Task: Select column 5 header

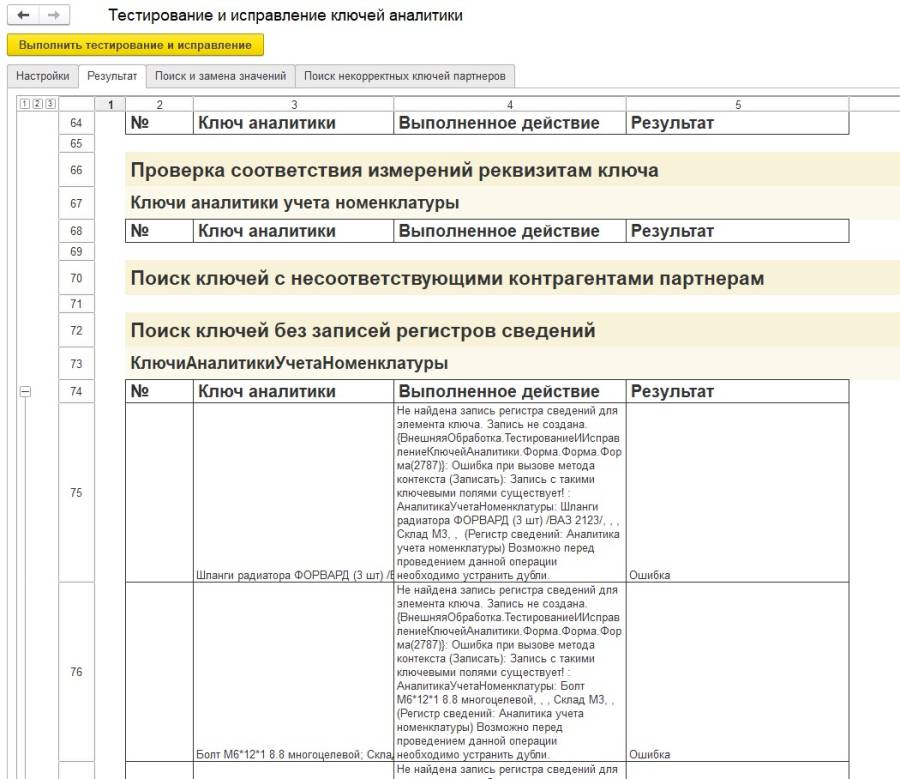Action: pos(737,104)
